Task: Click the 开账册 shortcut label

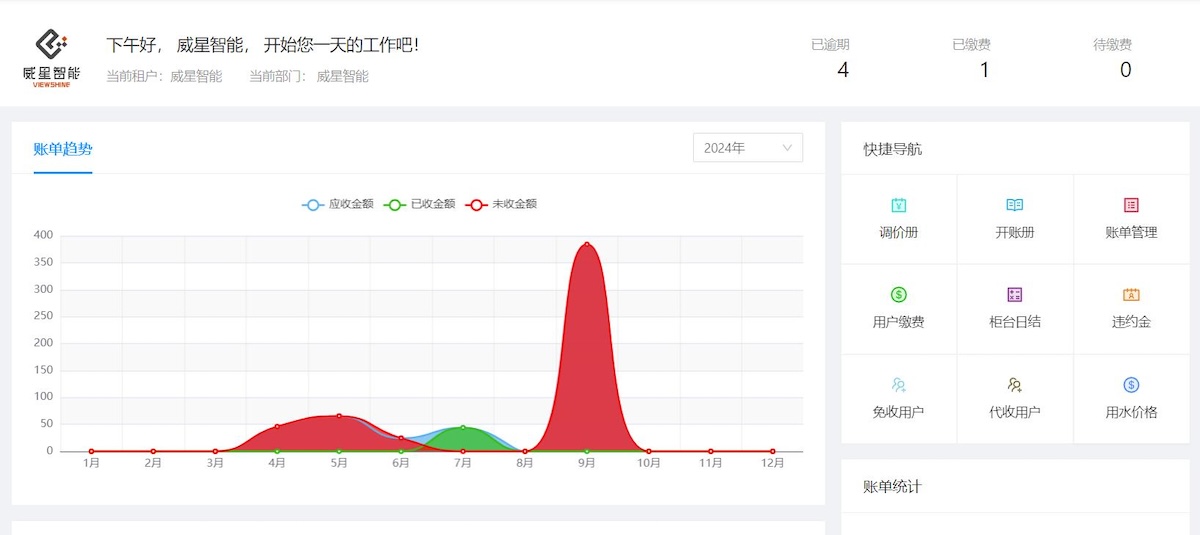Action: [x=1015, y=233]
